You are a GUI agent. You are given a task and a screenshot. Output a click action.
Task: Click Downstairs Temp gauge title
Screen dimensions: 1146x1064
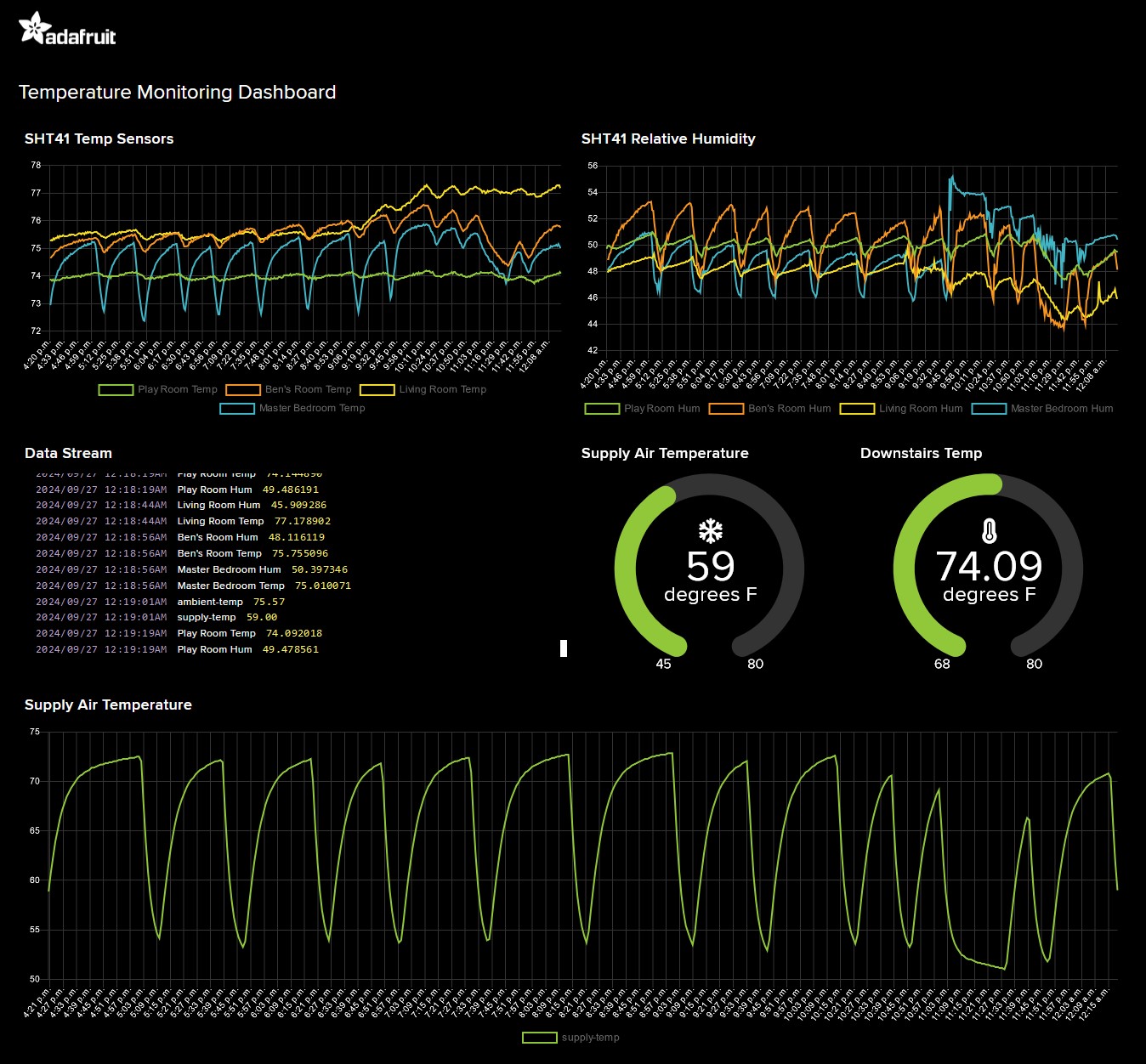(922, 453)
